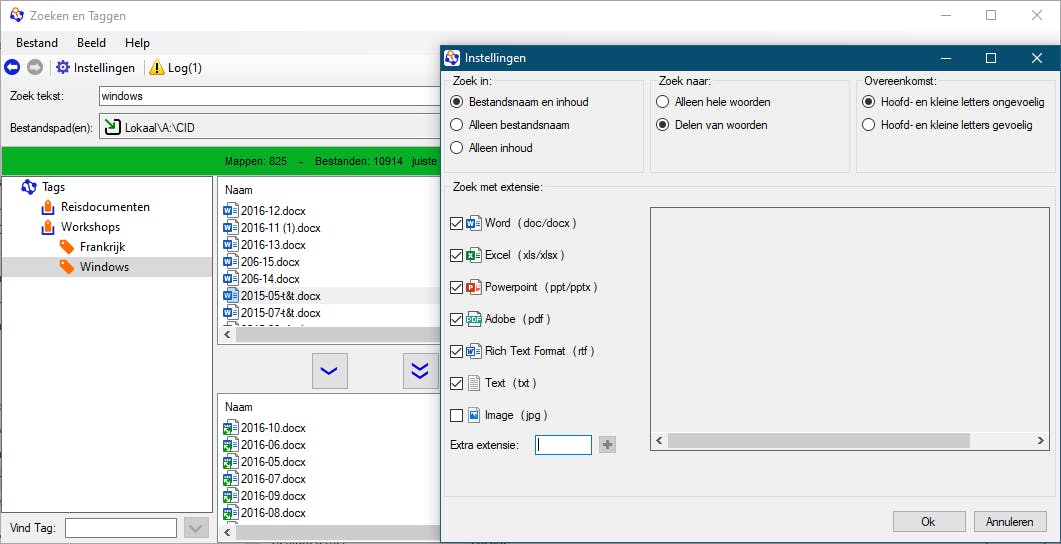Select the Frankrijk tag in the tree
1061x544 pixels.
(x=102, y=247)
